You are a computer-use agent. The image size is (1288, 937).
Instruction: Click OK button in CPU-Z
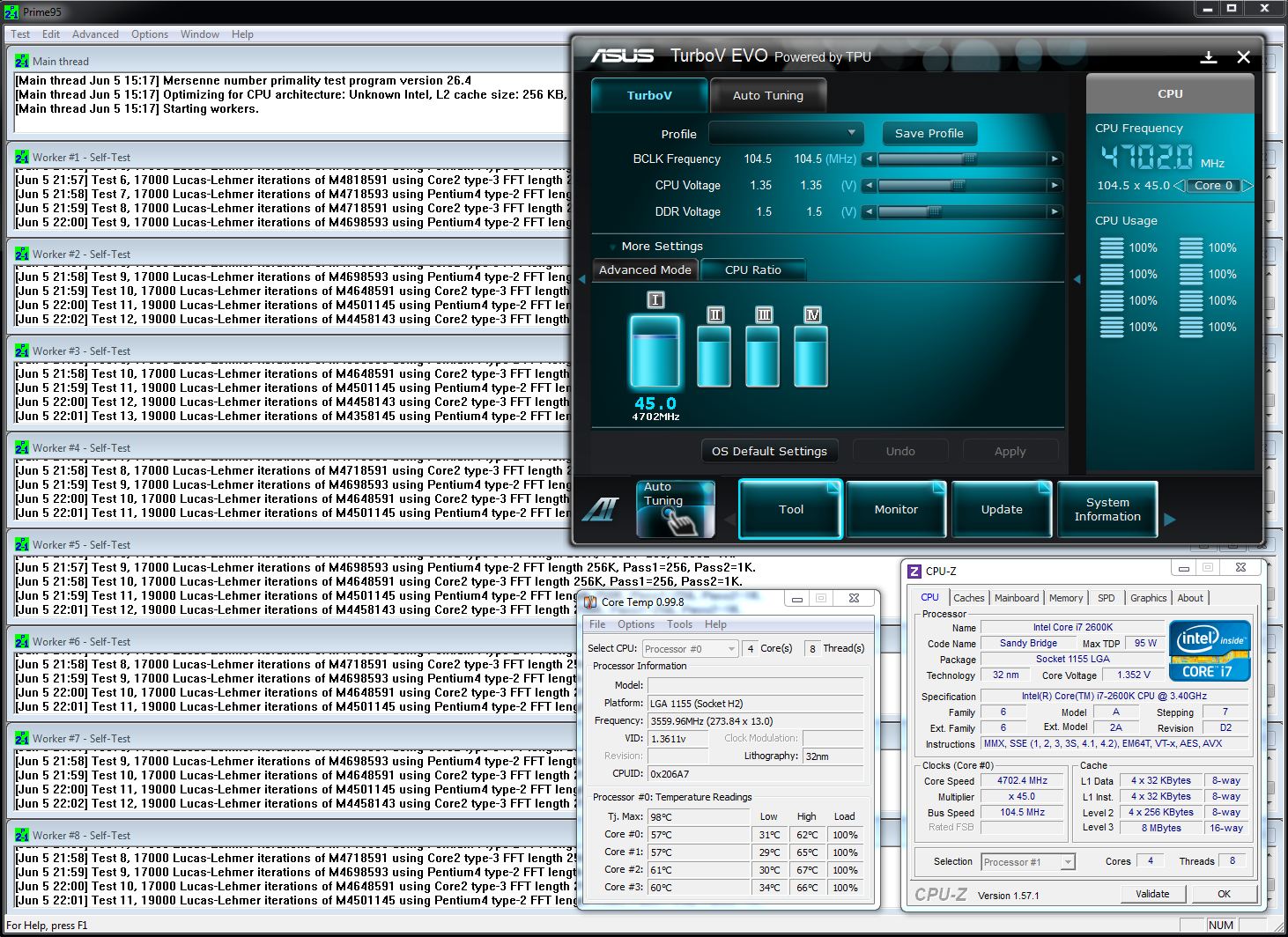1224,894
